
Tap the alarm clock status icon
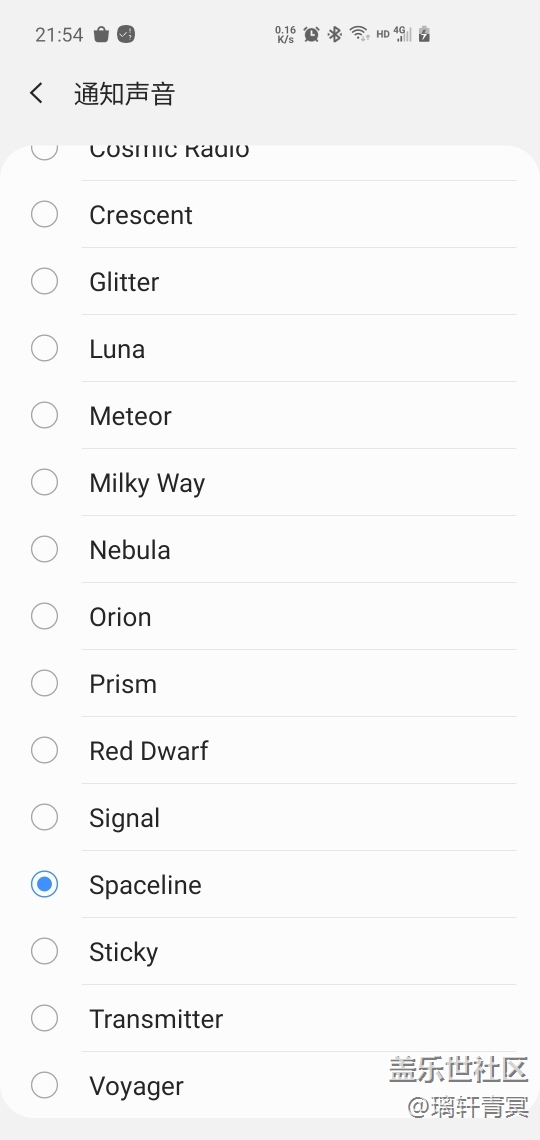[312, 33]
